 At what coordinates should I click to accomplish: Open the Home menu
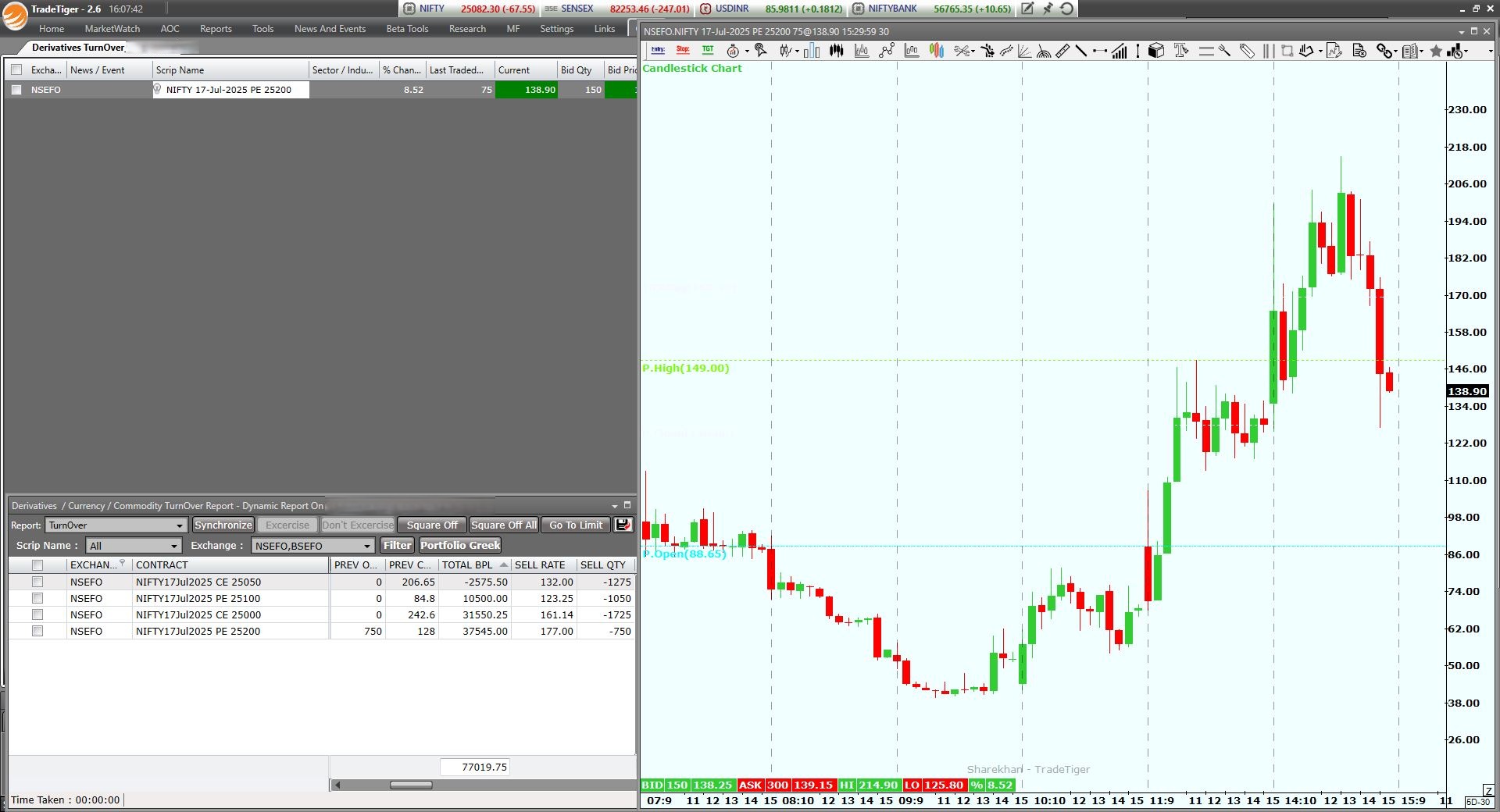click(52, 29)
